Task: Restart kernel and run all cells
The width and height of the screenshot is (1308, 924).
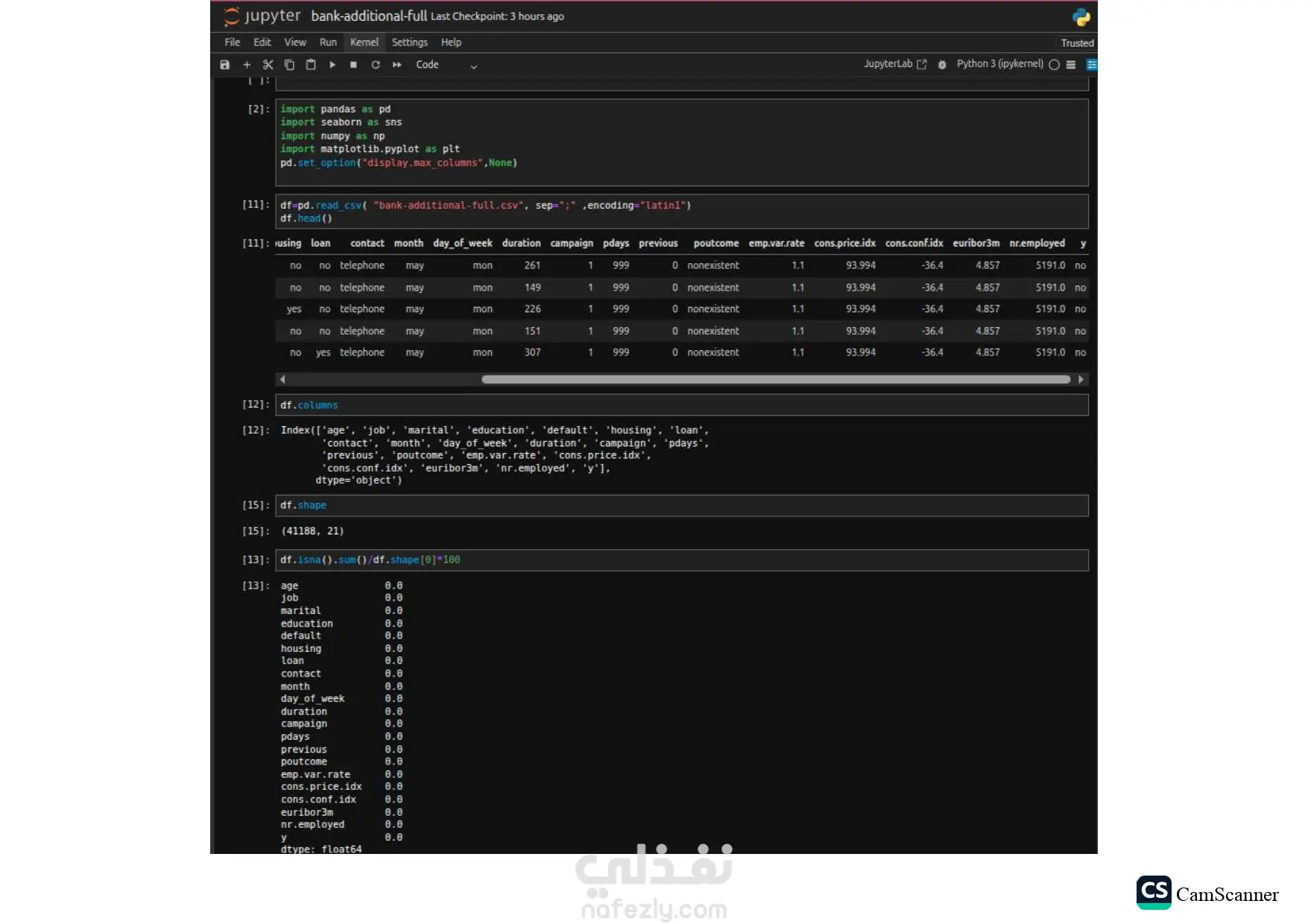Action: coord(397,65)
